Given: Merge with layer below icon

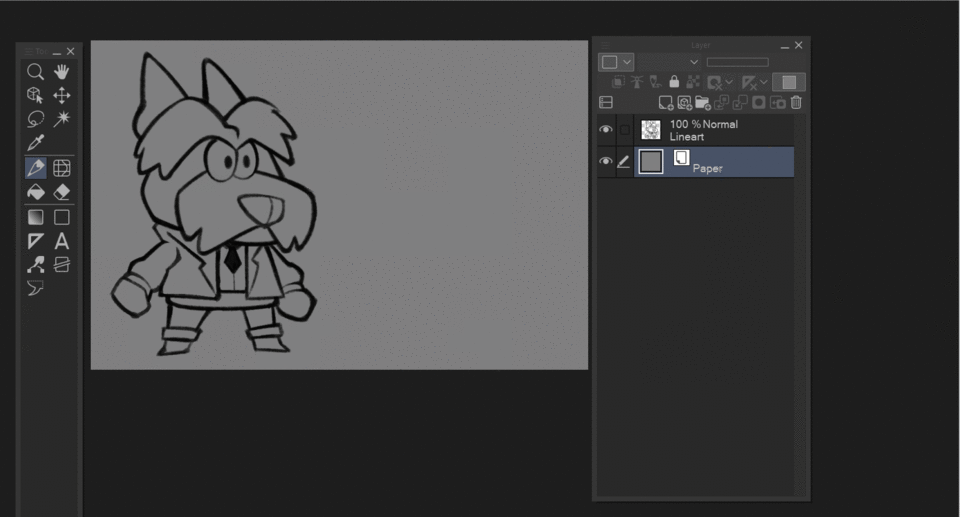Looking at the screenshot, I should click(x=740, y=102).
